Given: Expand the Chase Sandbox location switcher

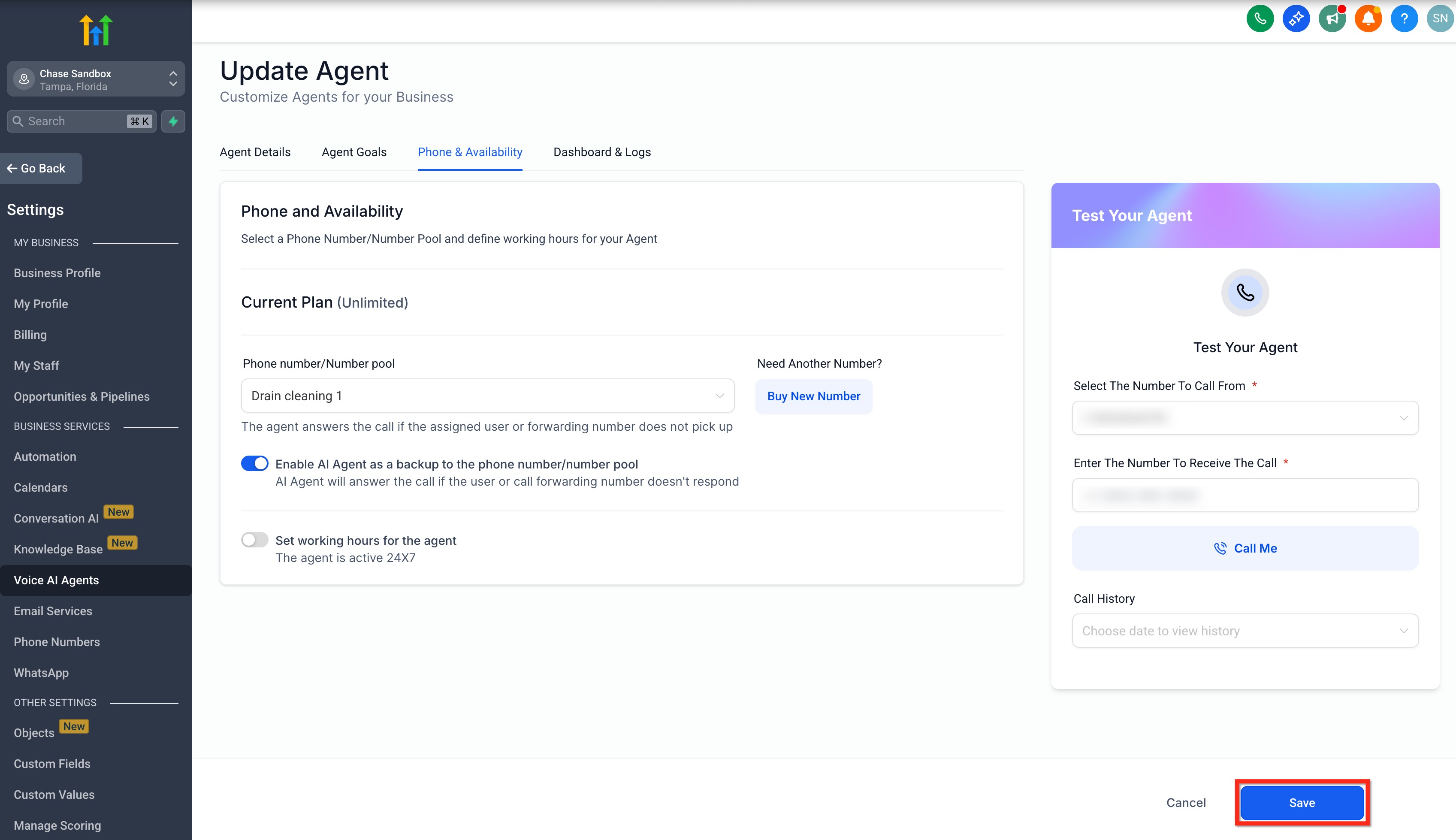Looking at the screenshot, I should click(x=96, y=79).
